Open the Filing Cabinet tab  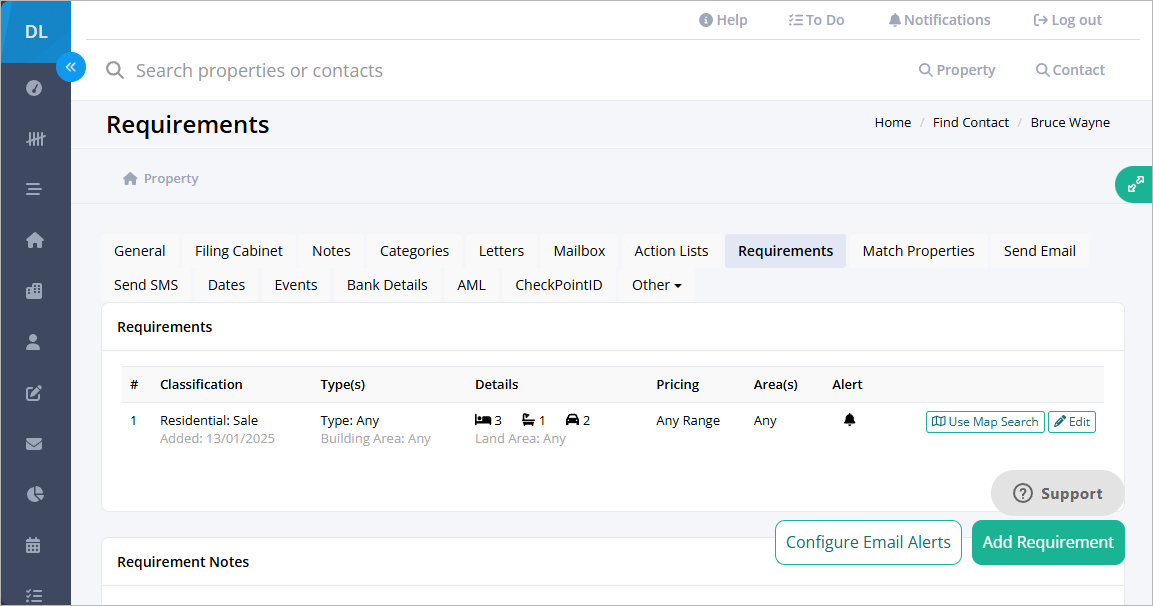pos(238,251)
